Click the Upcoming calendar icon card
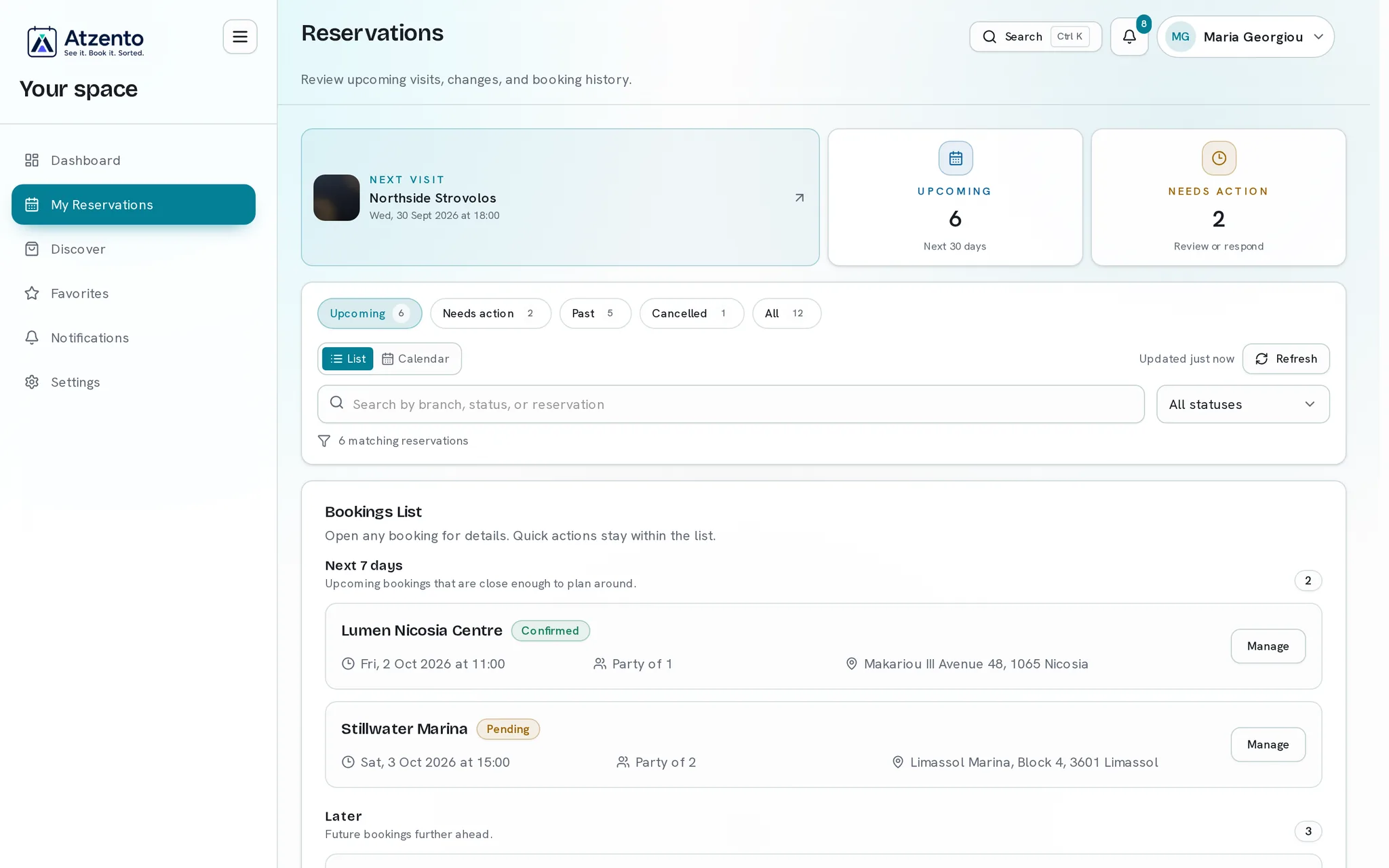This screenshot has width=1389, height=868. pyautogui.click(x=956, y=158)
